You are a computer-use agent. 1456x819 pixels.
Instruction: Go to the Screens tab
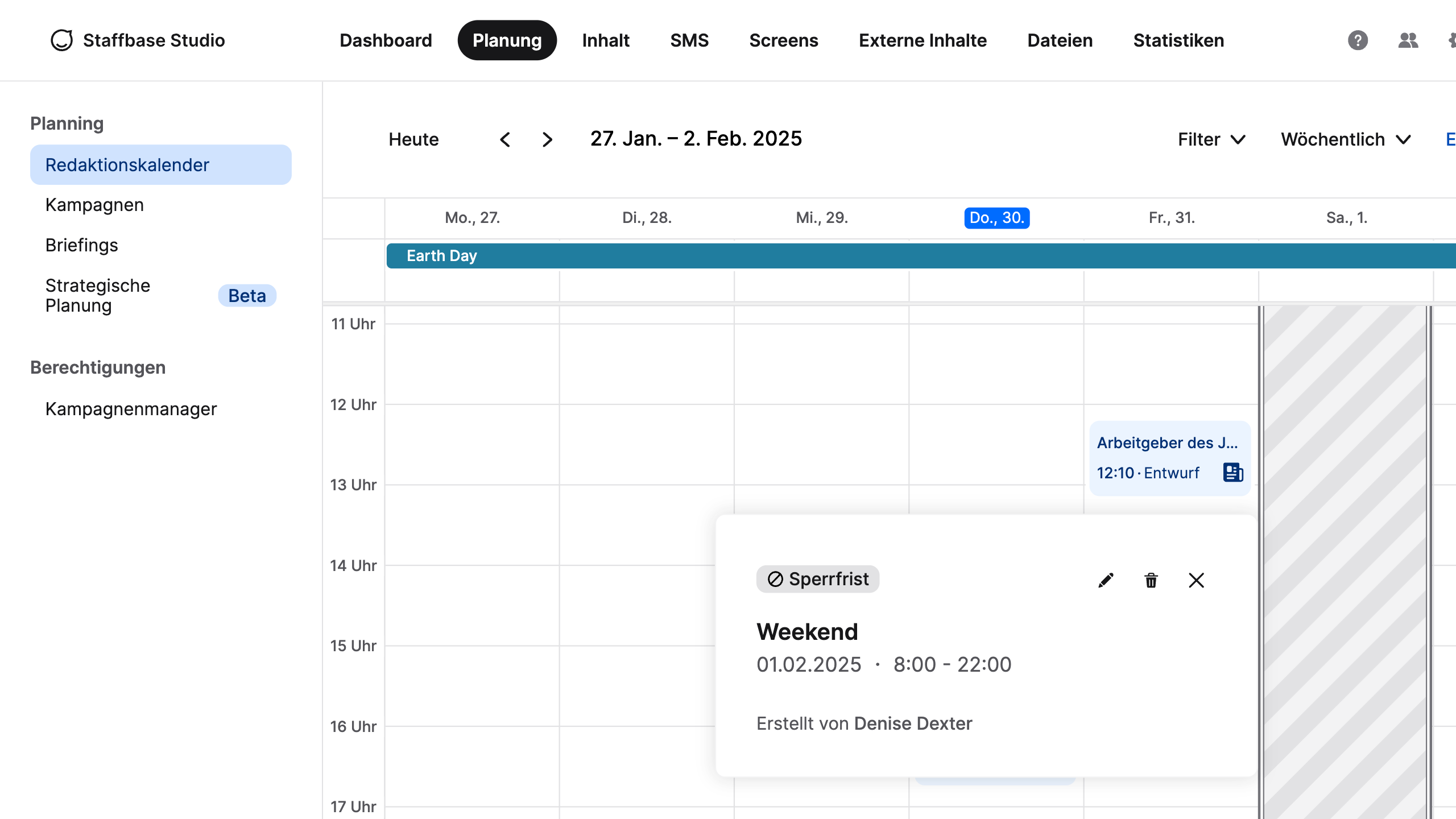784,40
